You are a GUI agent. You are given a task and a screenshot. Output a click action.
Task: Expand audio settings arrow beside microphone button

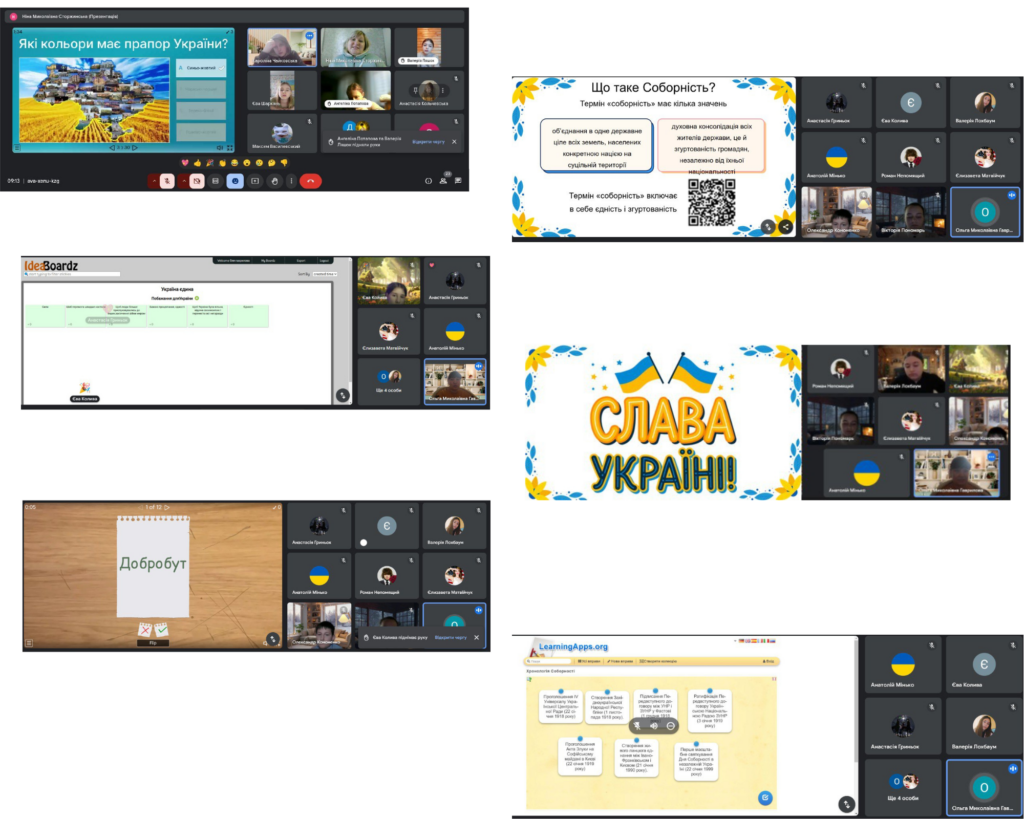pos(154,181)
